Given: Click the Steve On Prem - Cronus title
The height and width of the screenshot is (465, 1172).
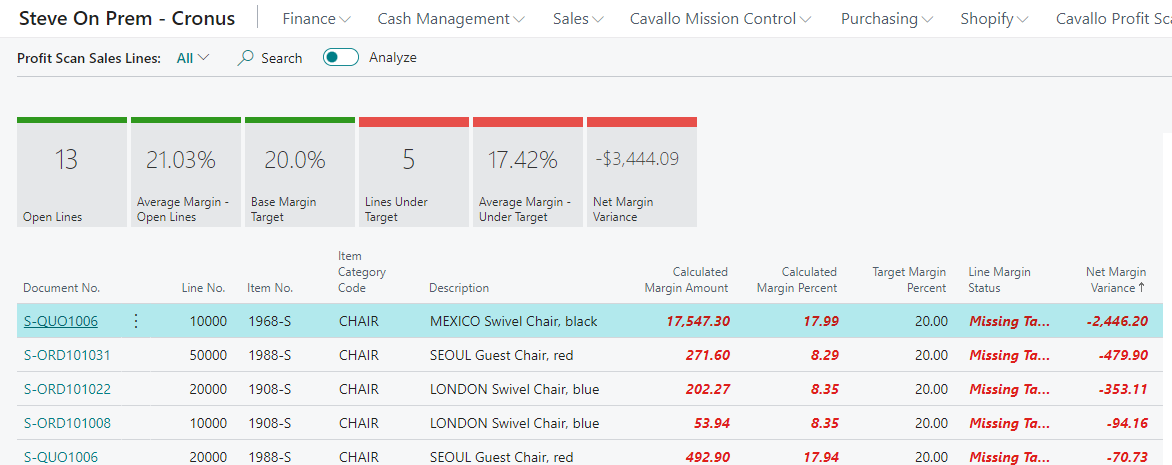Looking at the screenshot, I should [x=127, y=19].
